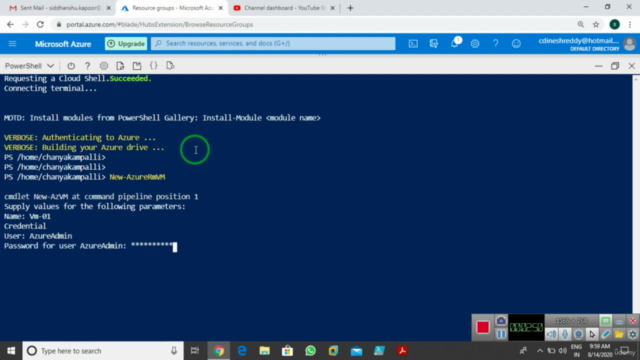The width and height of the screenshot is (640, 360).
Task: Open the Chrome profile avatar
Action: point(615,24)
